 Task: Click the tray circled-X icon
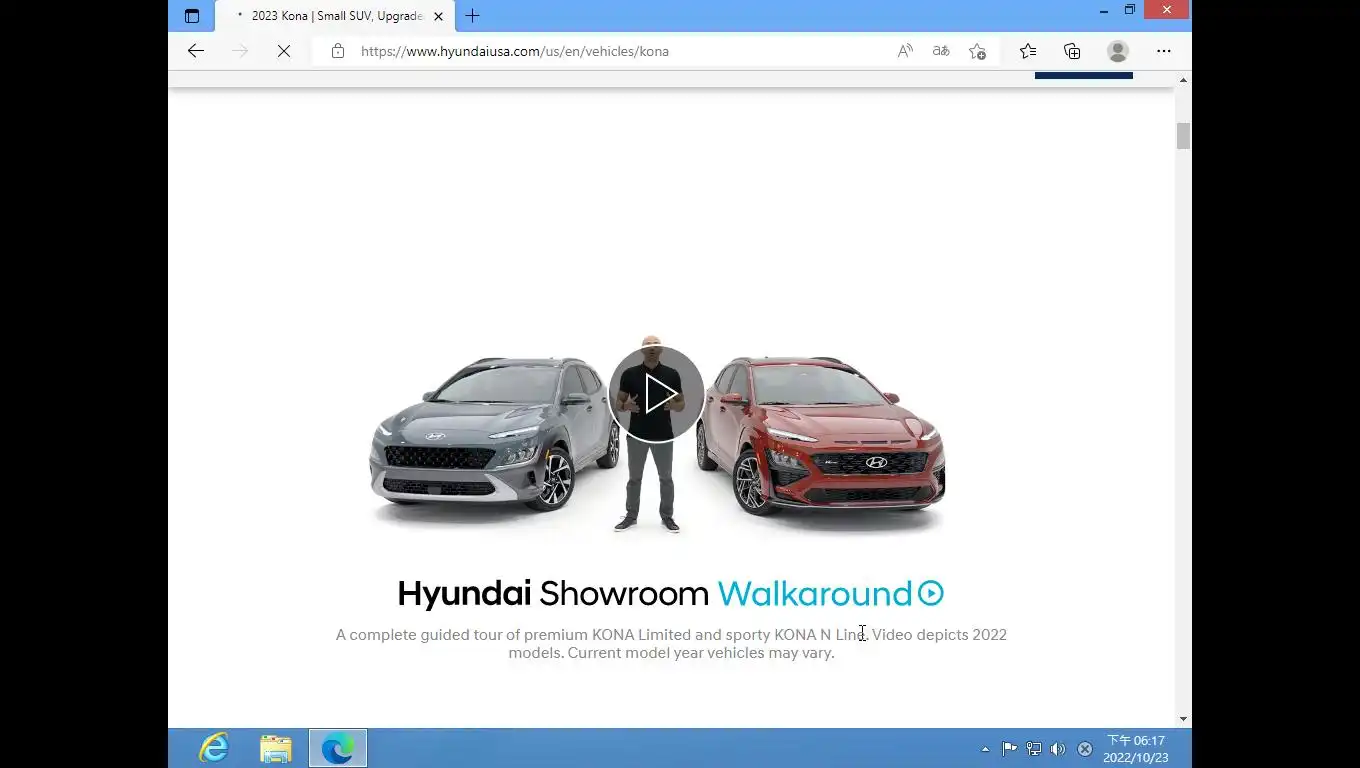1085,749
